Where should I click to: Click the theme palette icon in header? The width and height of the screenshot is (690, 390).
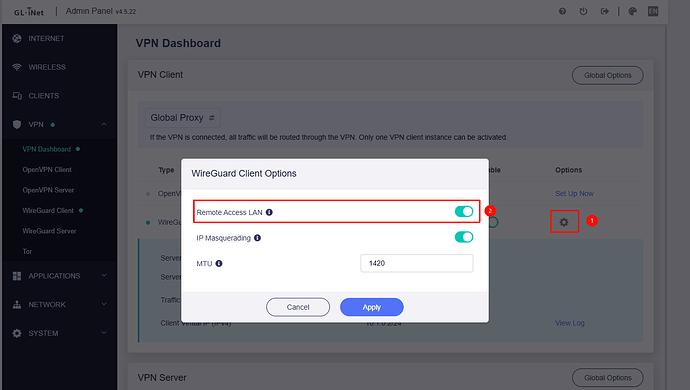pyautogui.click(x=632, y=11)
